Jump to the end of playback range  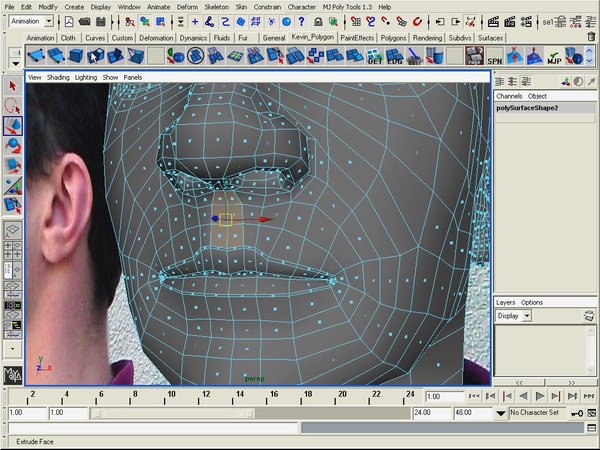click(x=587, y=397)
